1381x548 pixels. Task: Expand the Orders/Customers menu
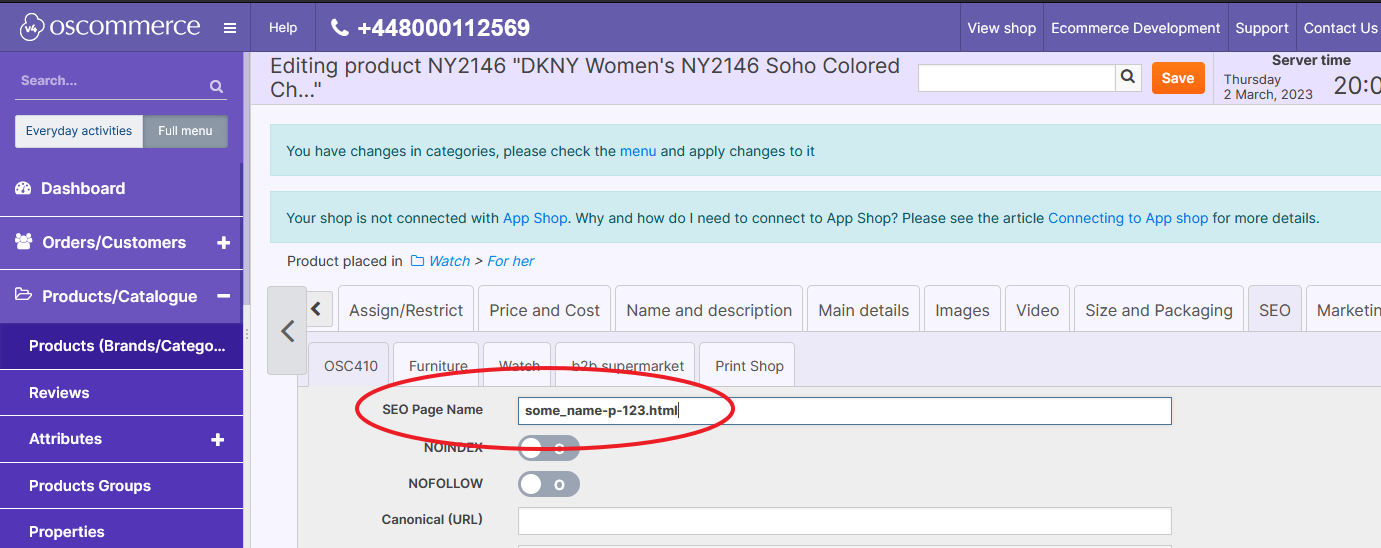coord(223,243)
